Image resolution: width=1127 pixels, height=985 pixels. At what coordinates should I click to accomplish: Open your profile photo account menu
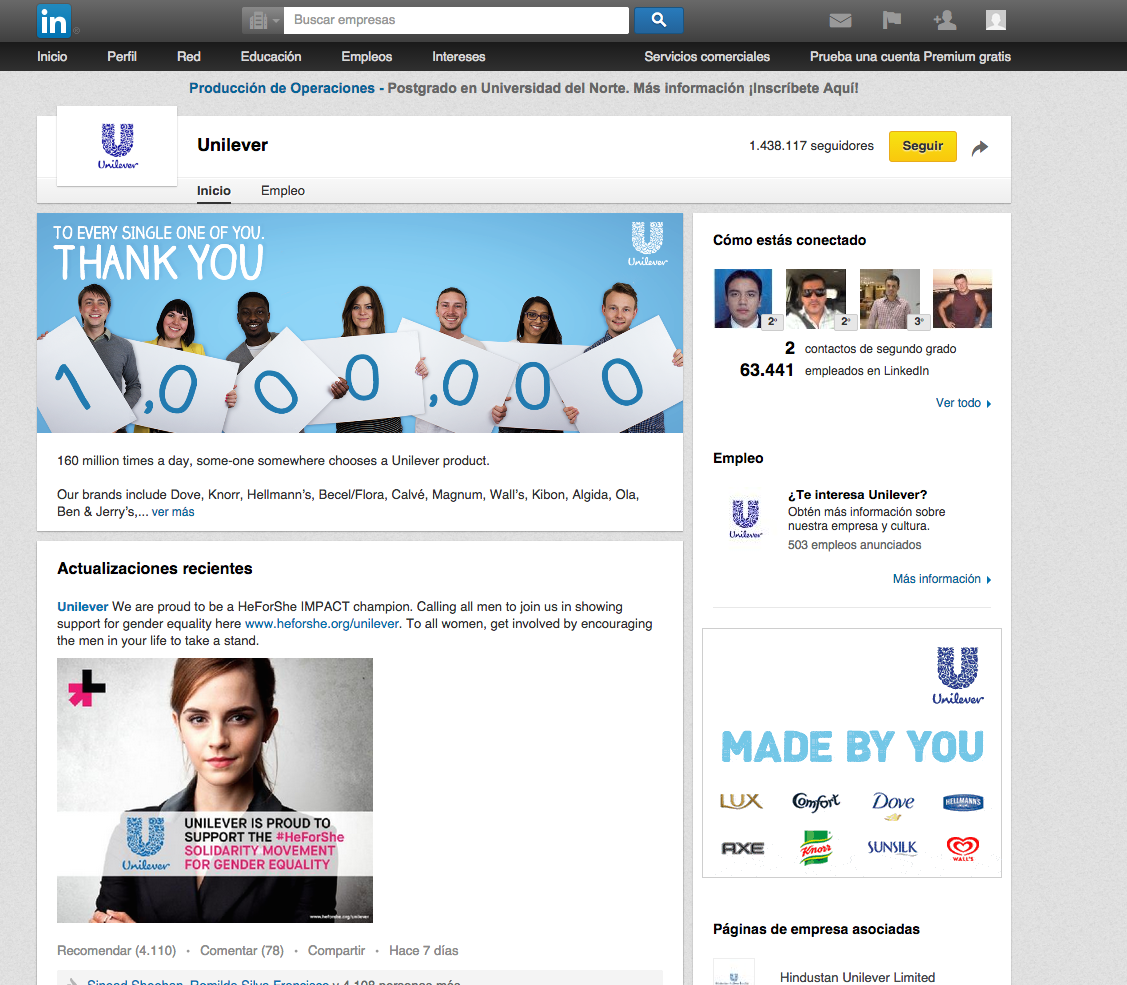point(996,20)
